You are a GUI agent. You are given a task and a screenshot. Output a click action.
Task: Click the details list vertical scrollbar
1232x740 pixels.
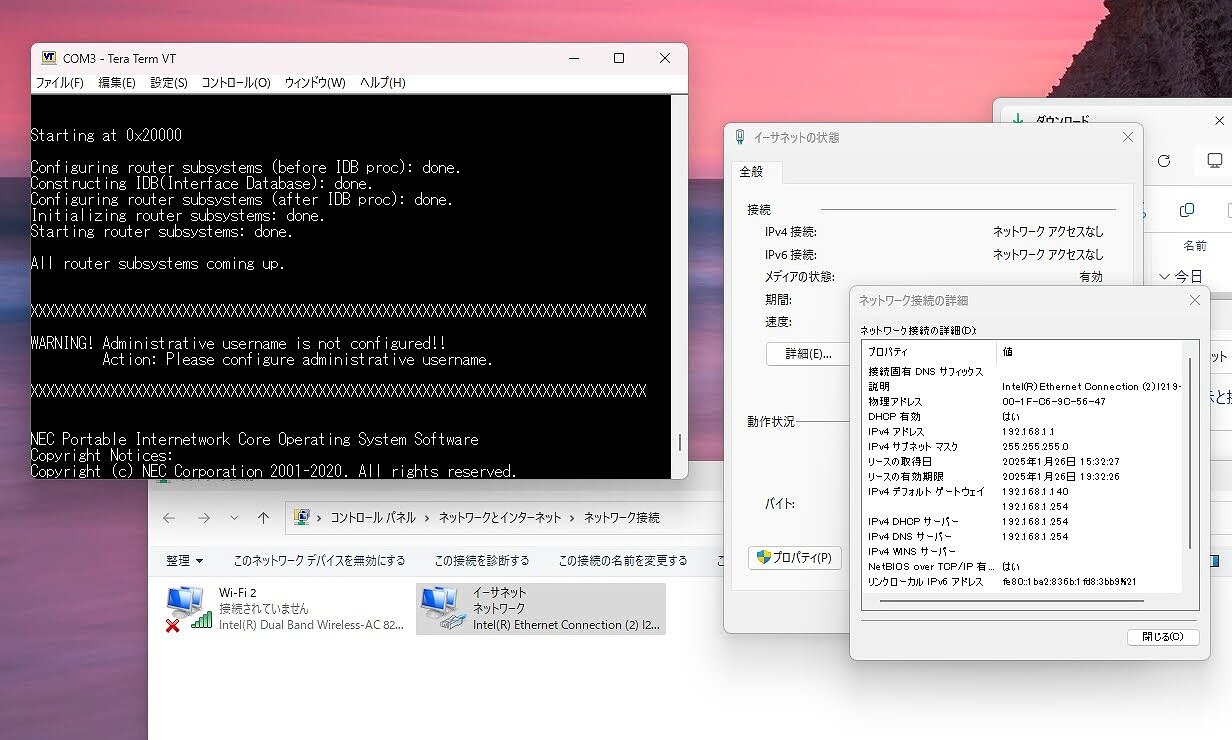click(x=1190, y=452)
